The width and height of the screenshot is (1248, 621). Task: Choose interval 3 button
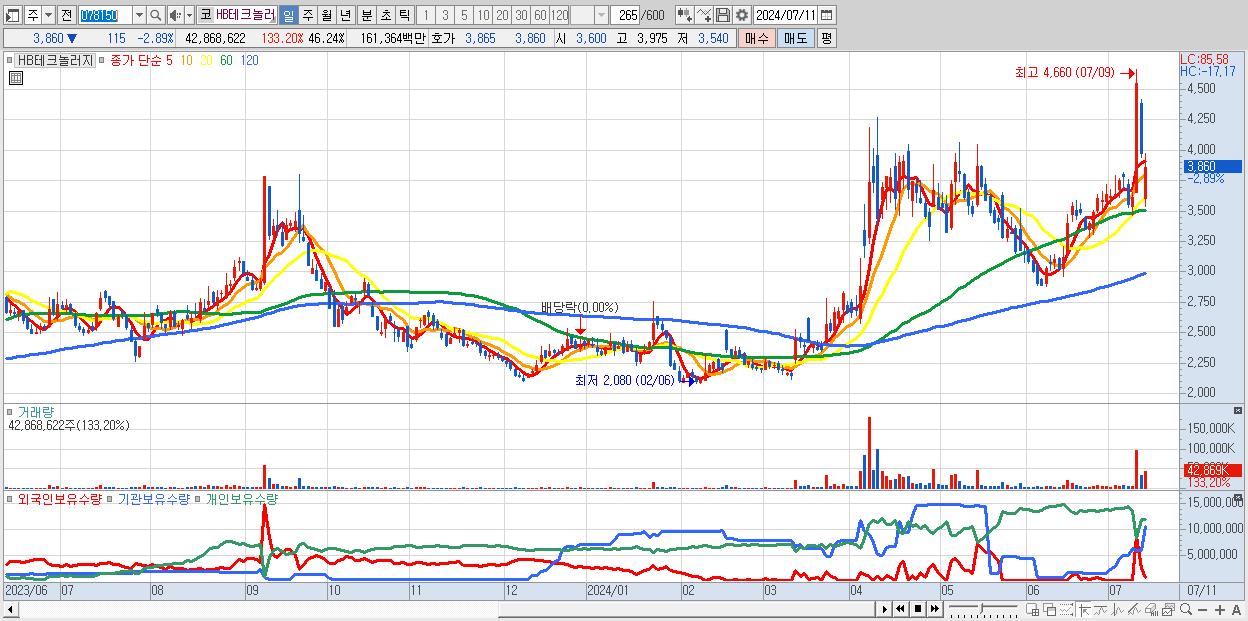pos(446,15)
